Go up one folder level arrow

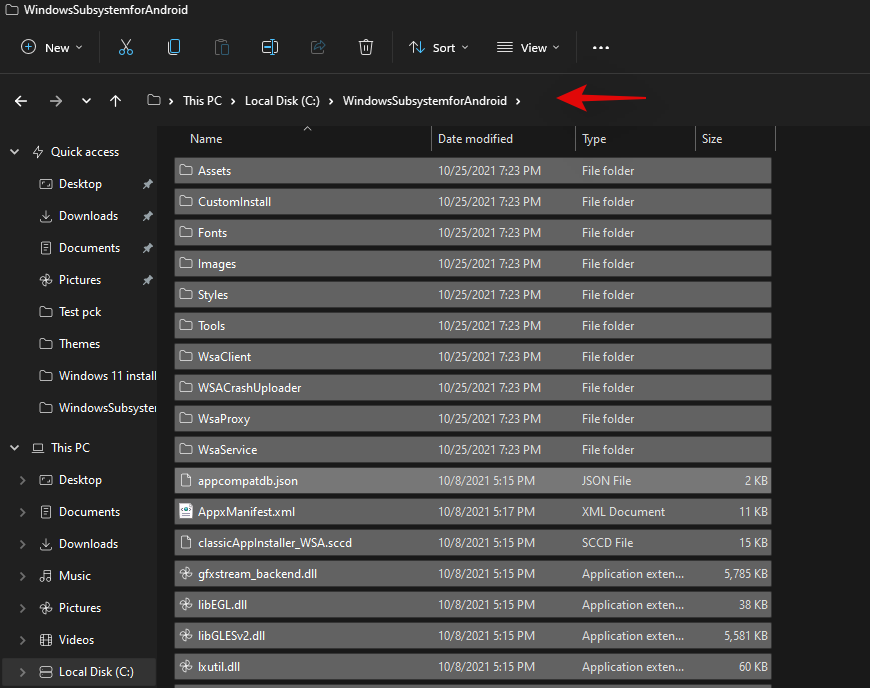116,101
